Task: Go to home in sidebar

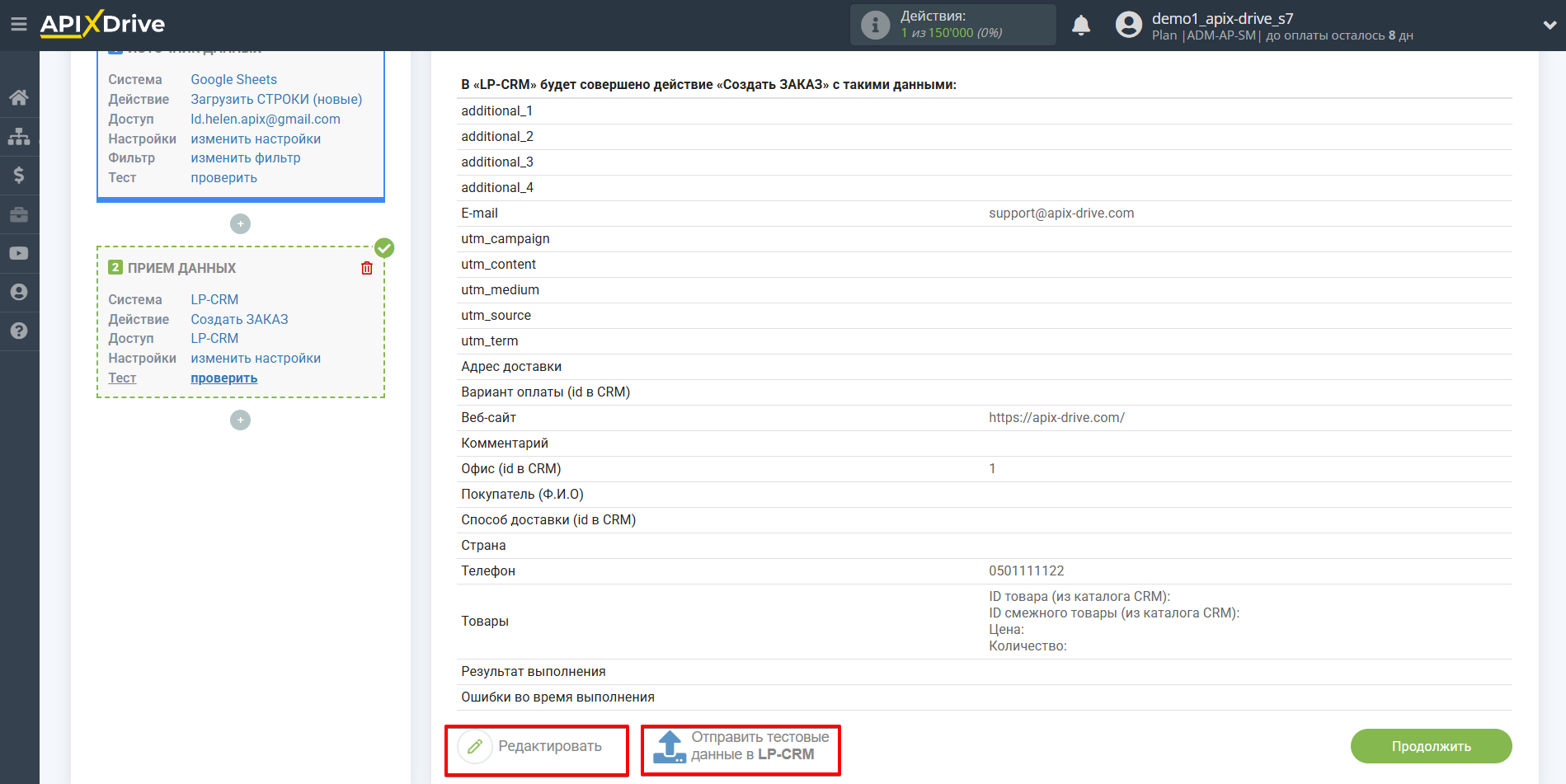Action: (19, 97)
